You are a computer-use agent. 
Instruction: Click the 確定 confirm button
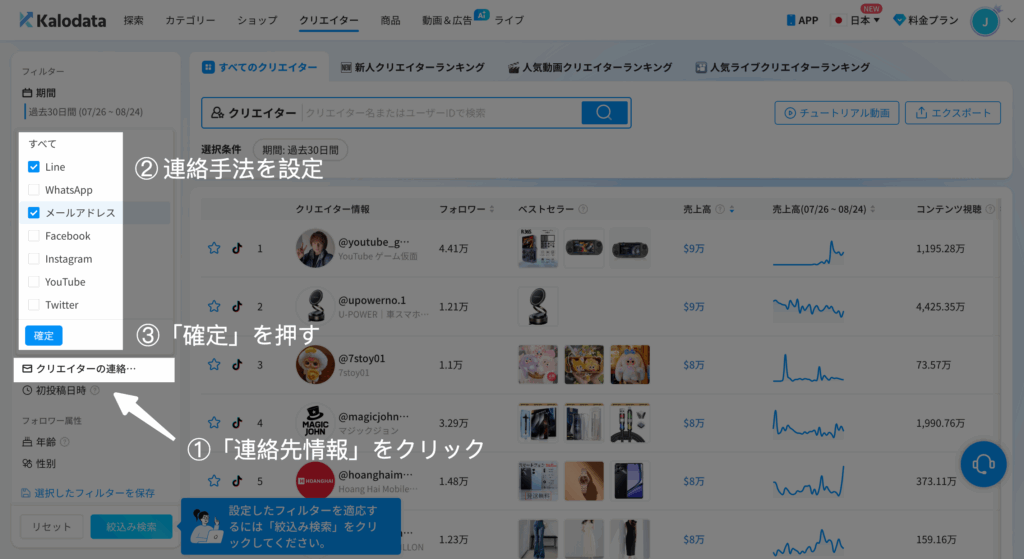(x=44, y=336)
